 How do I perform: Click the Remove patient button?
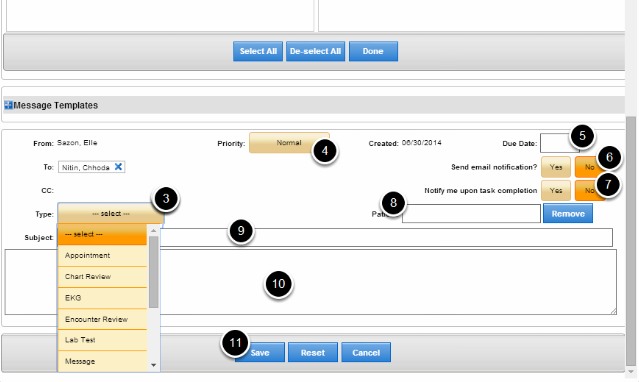[x=568, y=214]
